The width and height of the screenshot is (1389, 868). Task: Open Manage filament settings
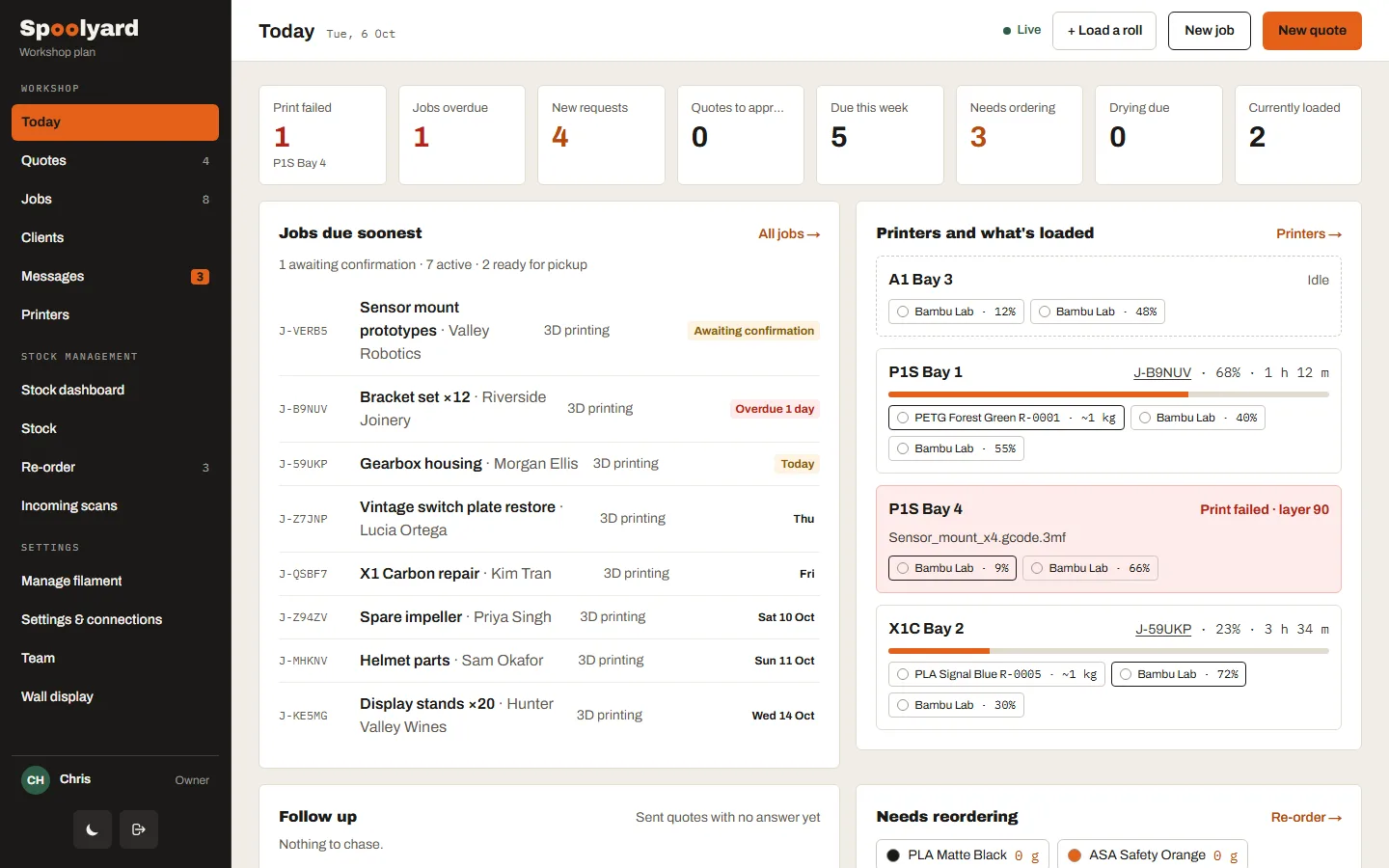click(115, 582)
